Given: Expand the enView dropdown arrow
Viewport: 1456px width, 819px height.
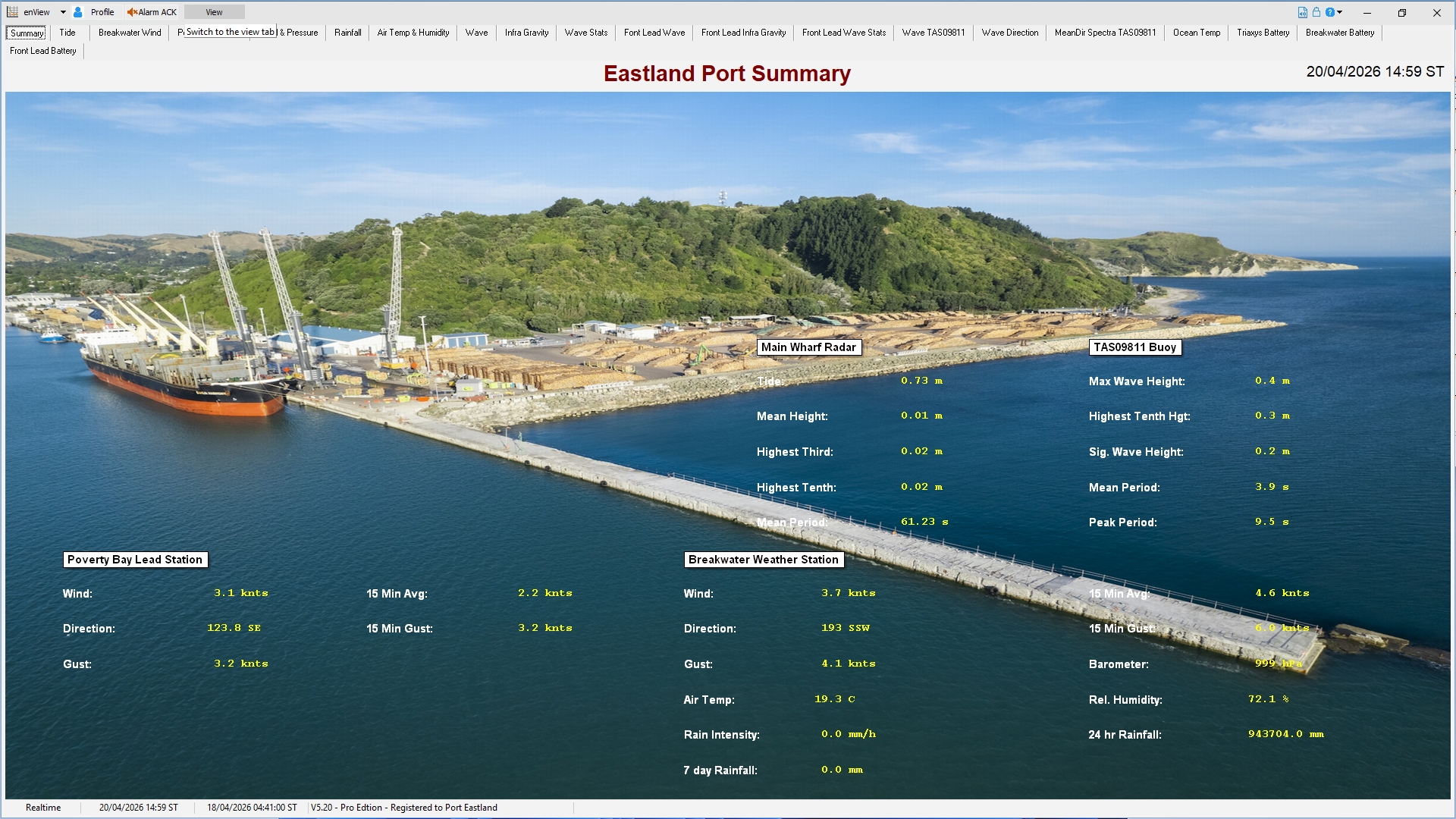Looking at the screenshot, I should pyautogui.click(x=63, y=12).
